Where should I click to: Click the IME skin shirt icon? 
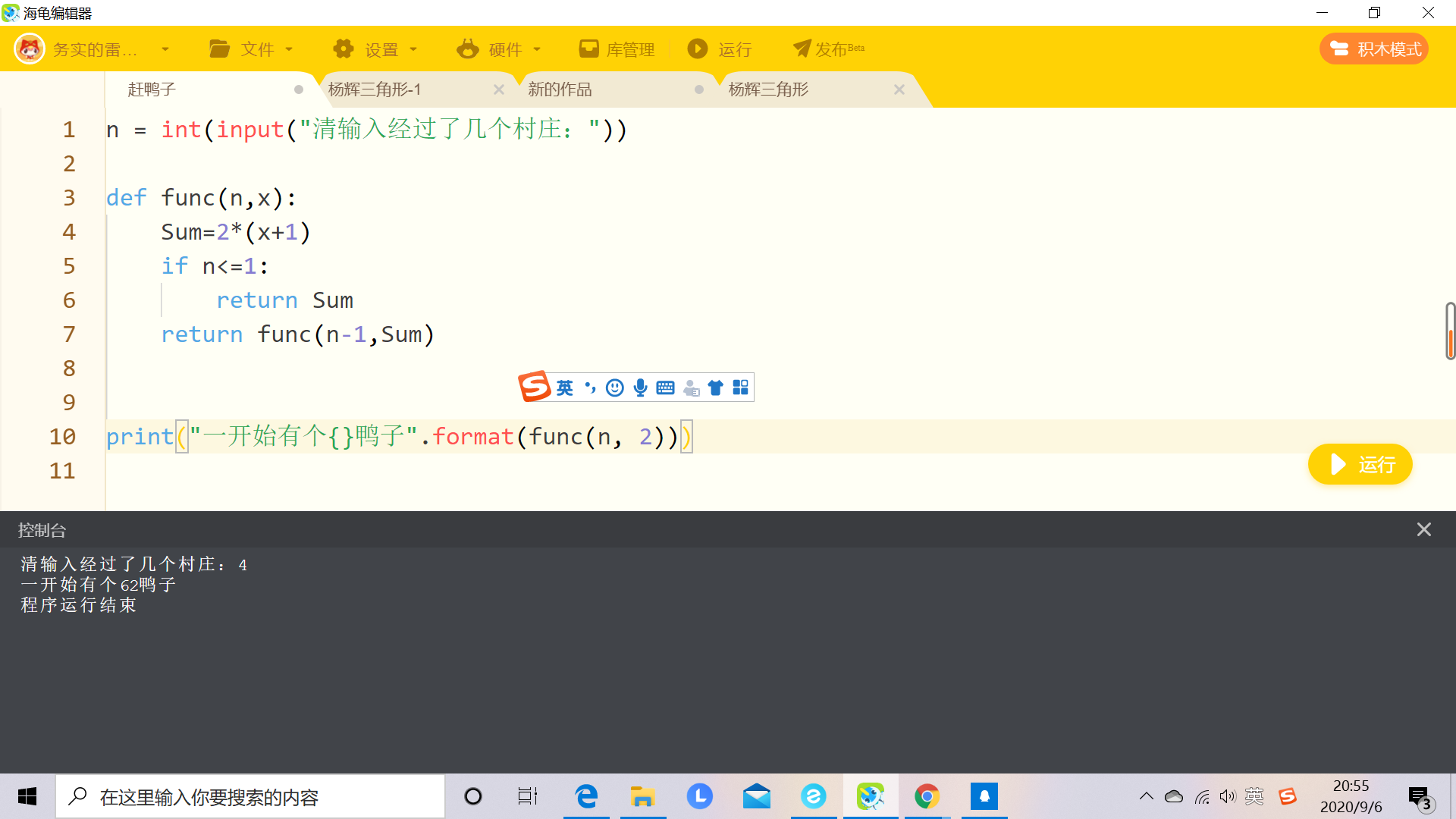coord(715,388)
